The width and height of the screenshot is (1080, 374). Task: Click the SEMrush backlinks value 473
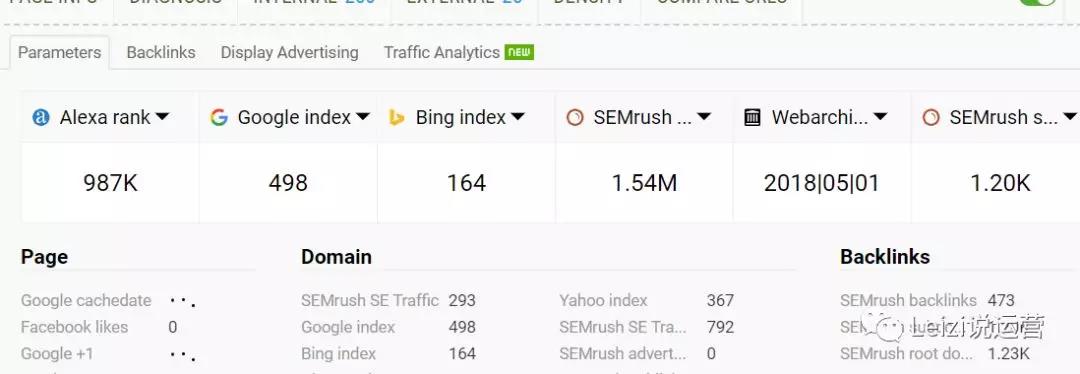(x=1001, y=300)
